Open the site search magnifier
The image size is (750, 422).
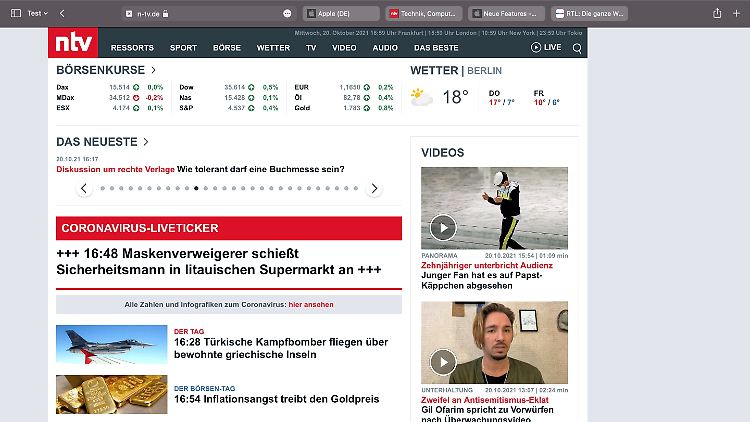click(577, 48)
